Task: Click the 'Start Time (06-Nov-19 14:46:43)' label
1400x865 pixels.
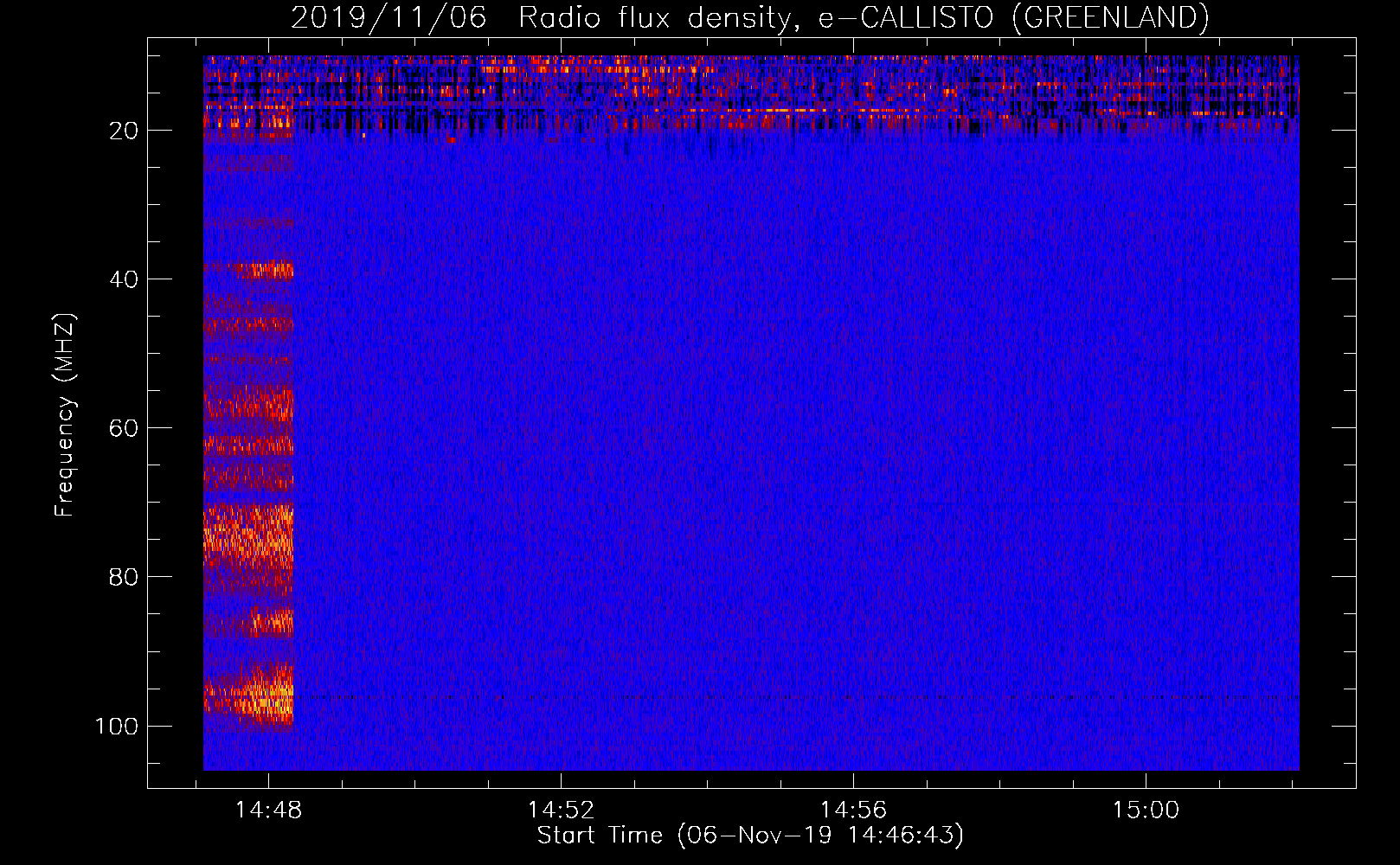Action: click(750, 836)
